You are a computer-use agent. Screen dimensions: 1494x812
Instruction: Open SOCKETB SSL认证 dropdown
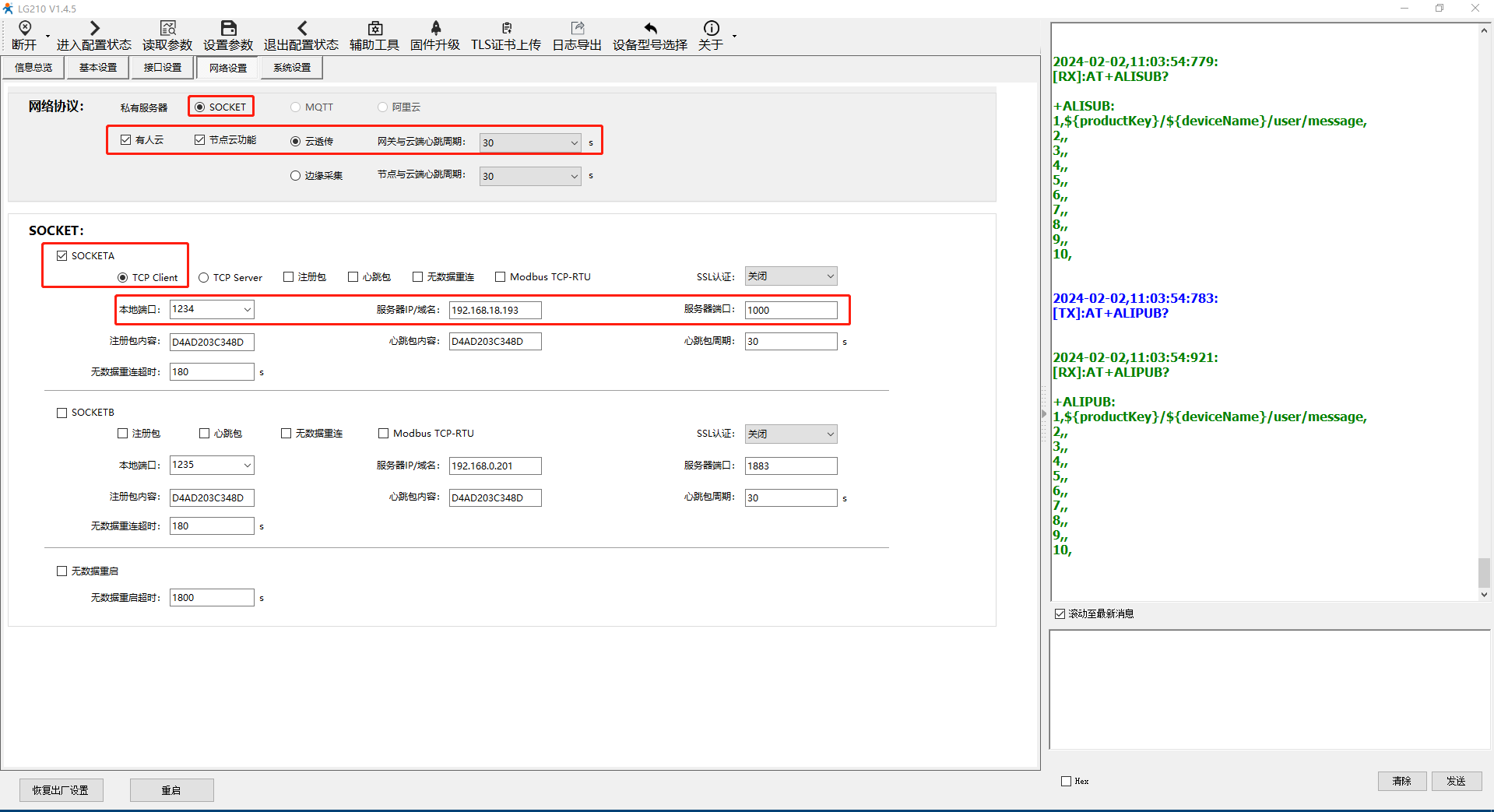pos(791,434)
